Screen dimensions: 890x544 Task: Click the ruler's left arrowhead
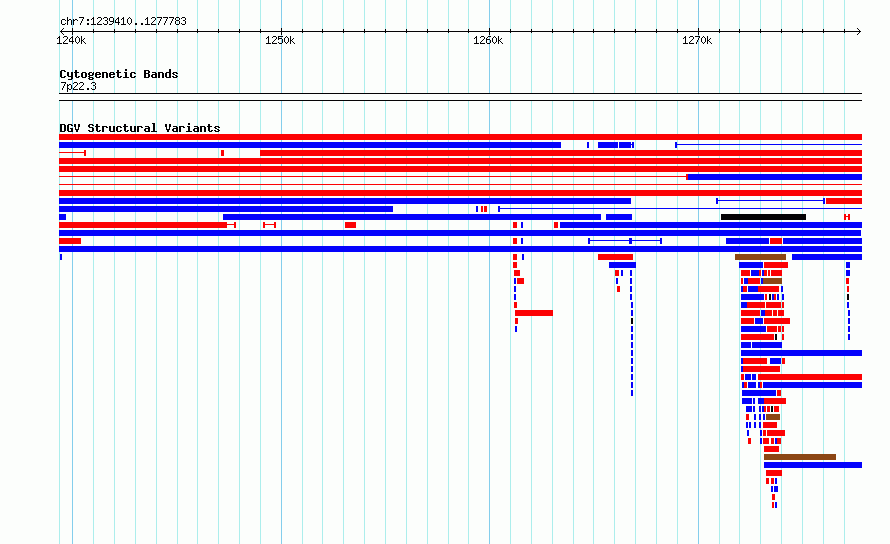(62, 32)
